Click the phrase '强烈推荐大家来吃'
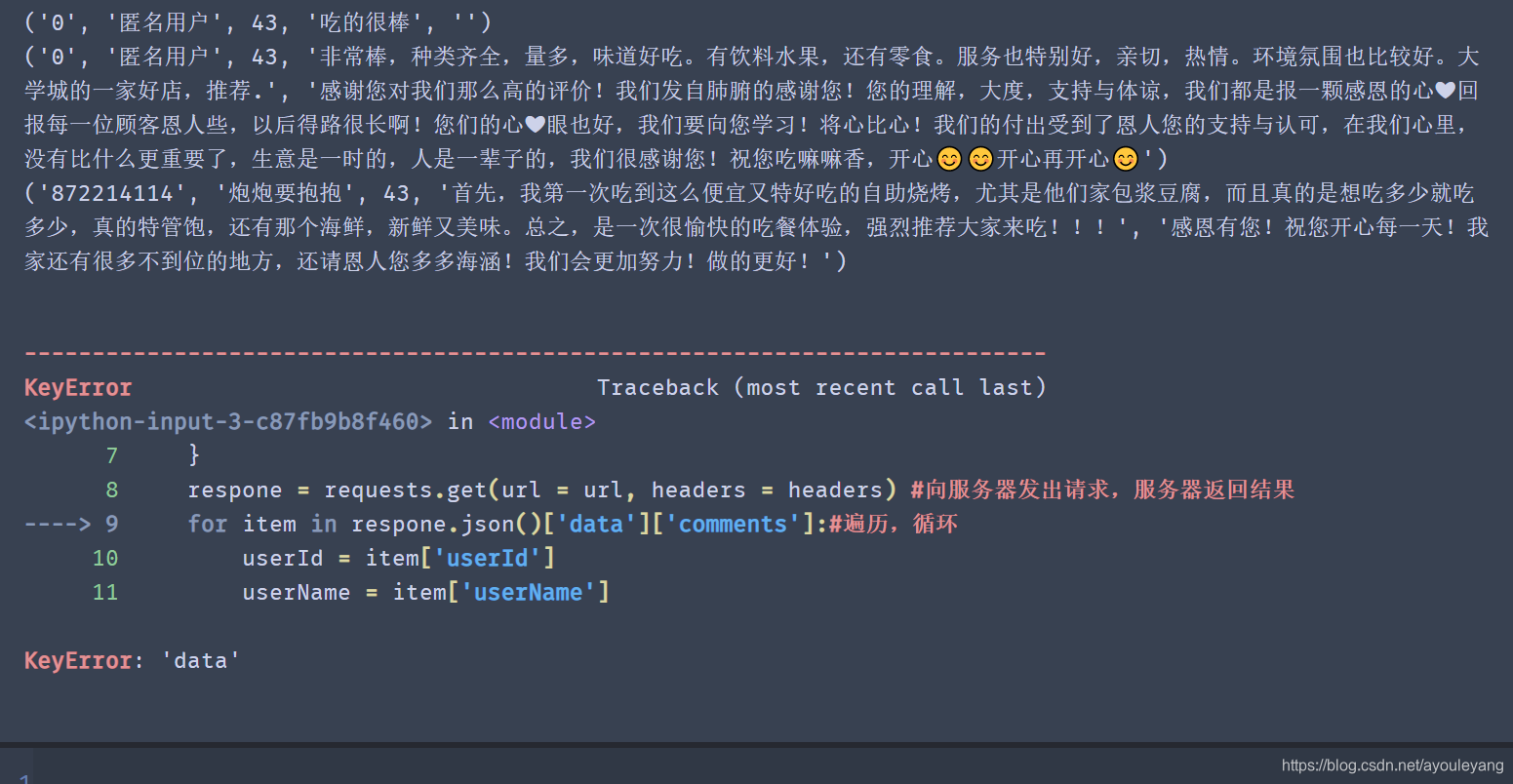Screen dimensions: 1513x784 coord(958,227)
